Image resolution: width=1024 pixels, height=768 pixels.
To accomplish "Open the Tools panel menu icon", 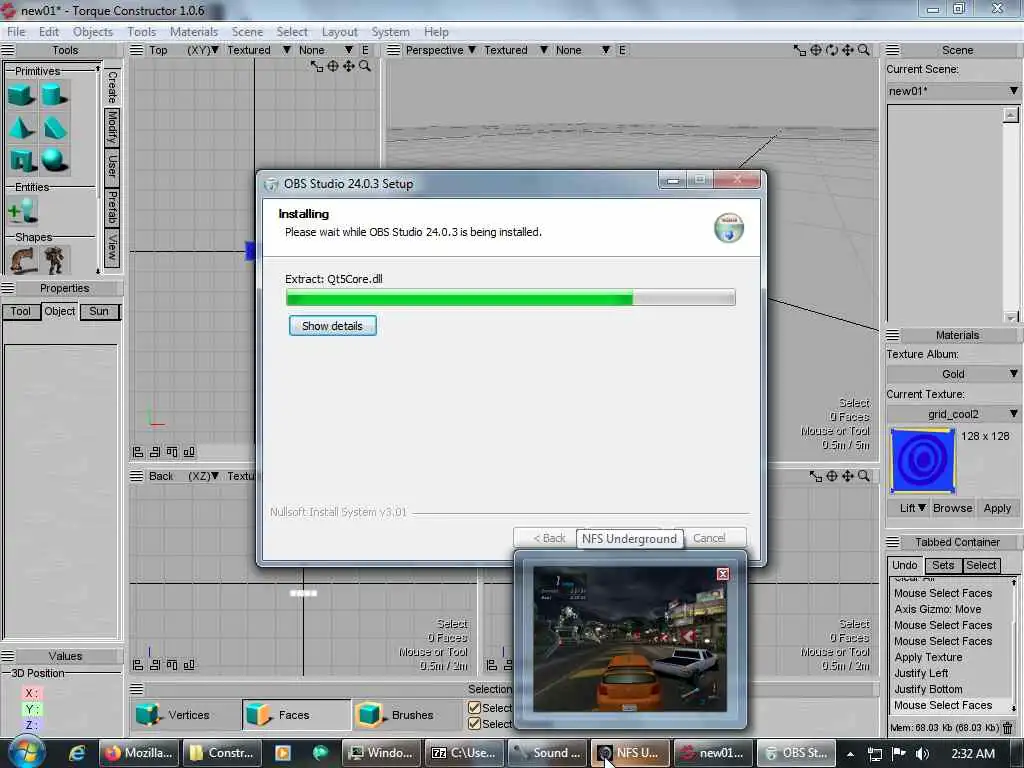I will tap(8, 50).
